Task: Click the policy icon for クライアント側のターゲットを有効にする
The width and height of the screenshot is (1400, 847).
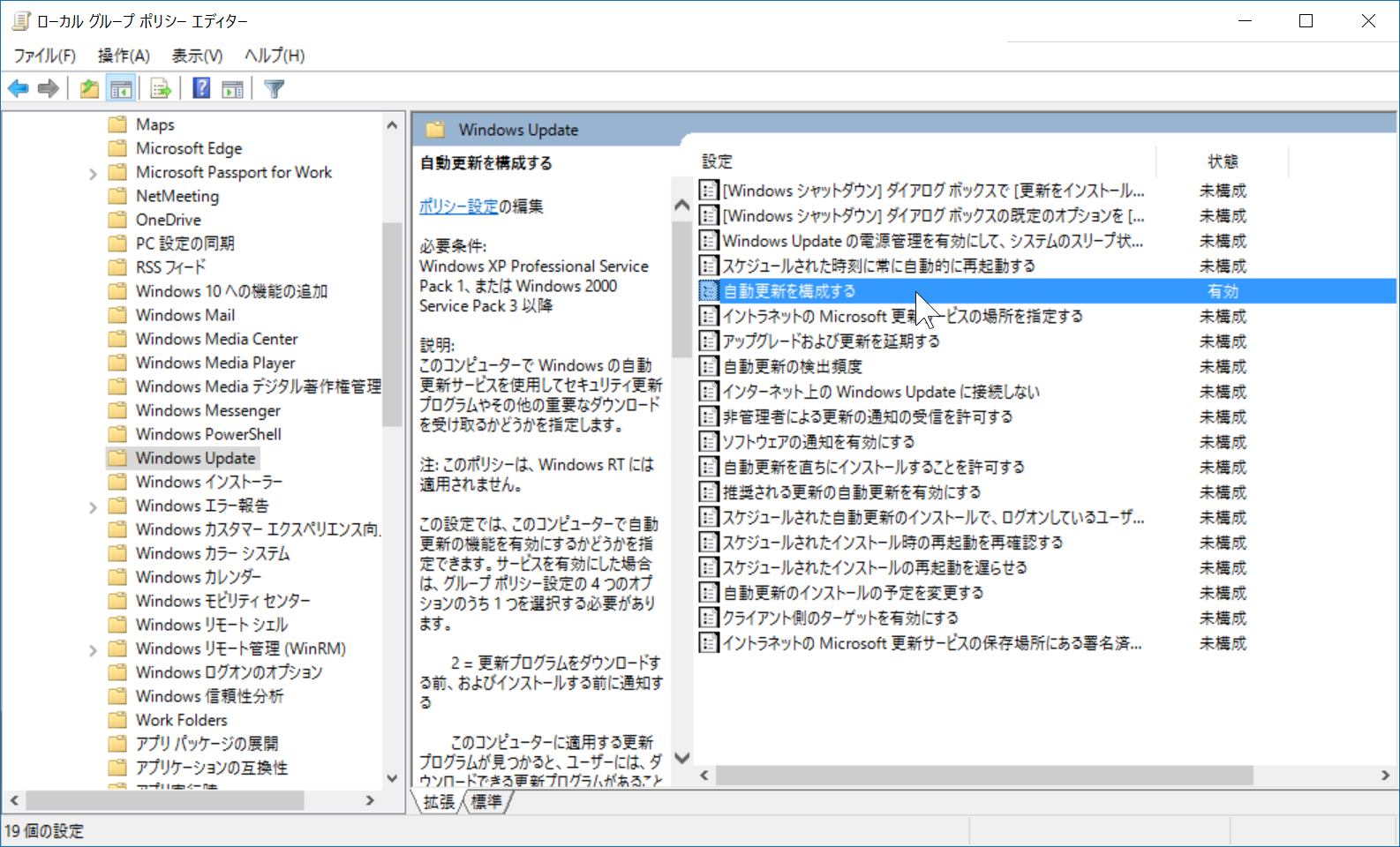Action: click(x=708, y=618)
